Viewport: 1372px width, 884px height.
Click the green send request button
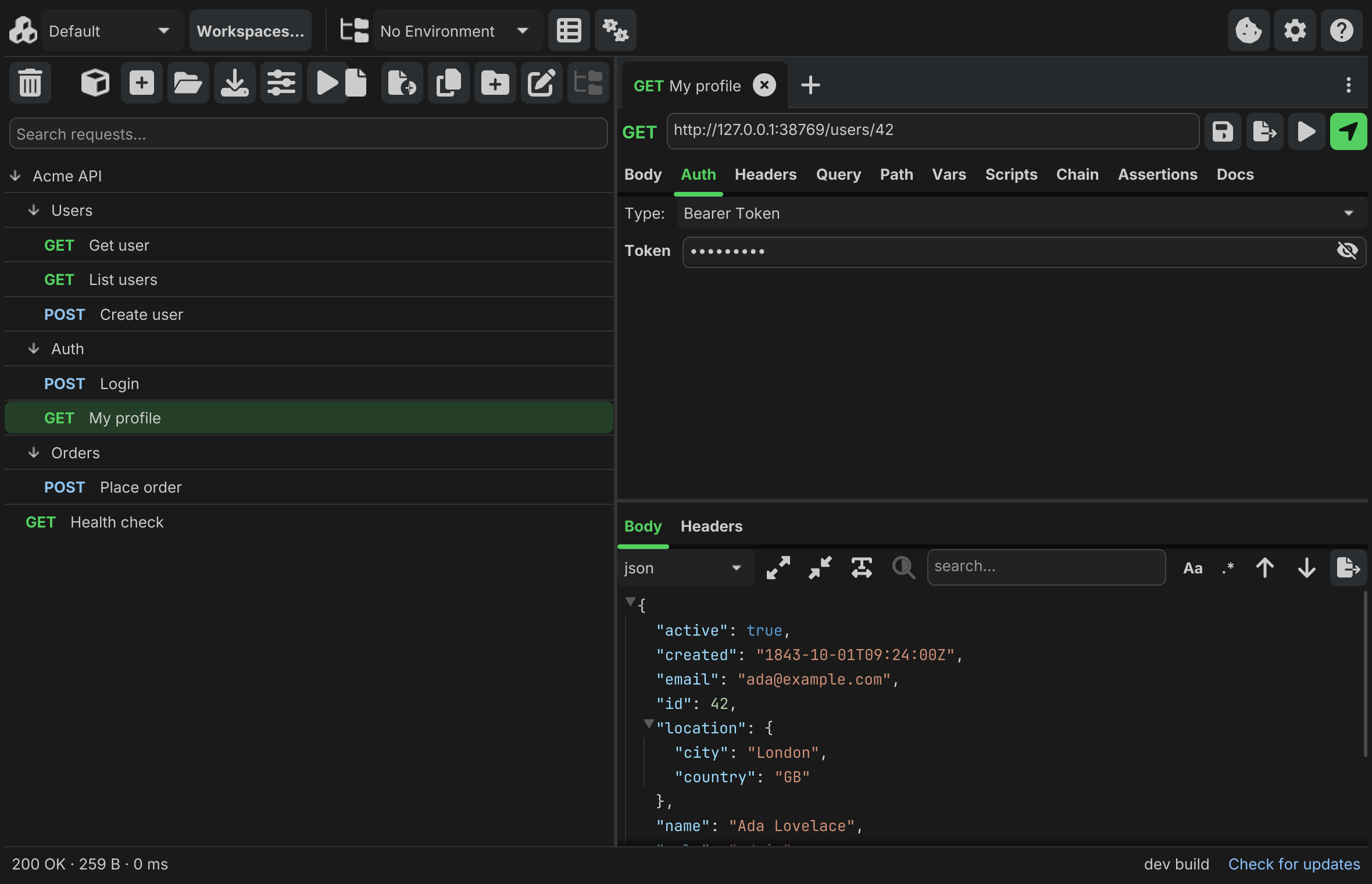(x=1349, y=131)
